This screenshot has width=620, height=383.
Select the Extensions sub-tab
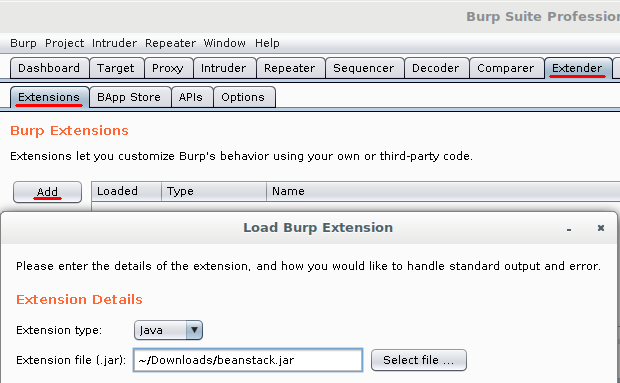pyautogui.click(x=49, y=97)
